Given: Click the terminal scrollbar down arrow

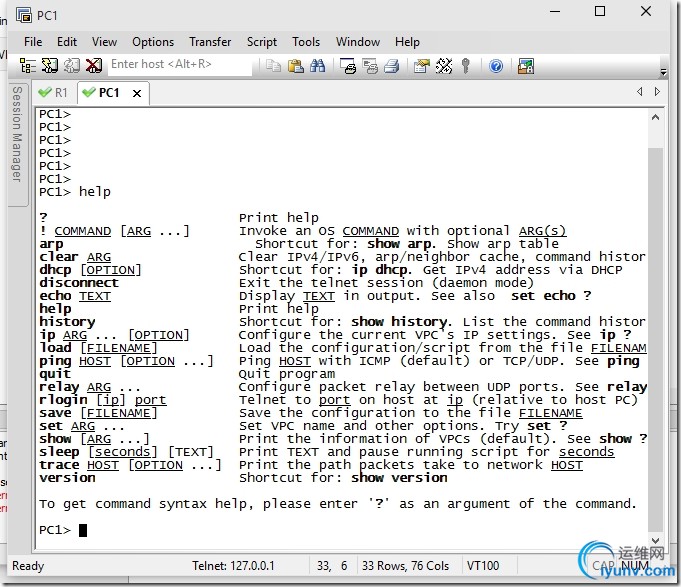Looking at the screenshot, I should 655,541.
